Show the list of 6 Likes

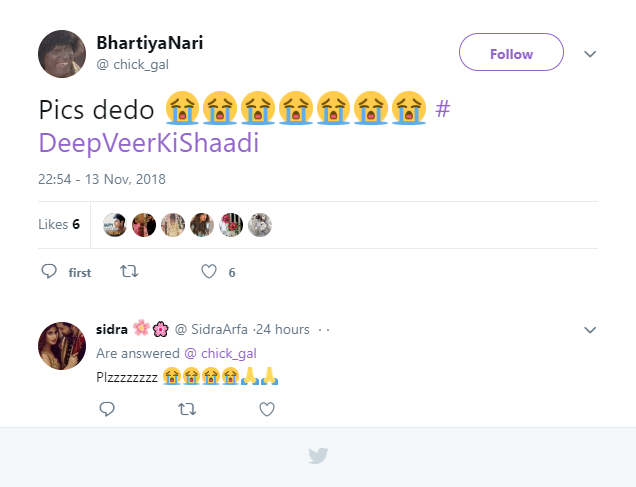[59, 224]
